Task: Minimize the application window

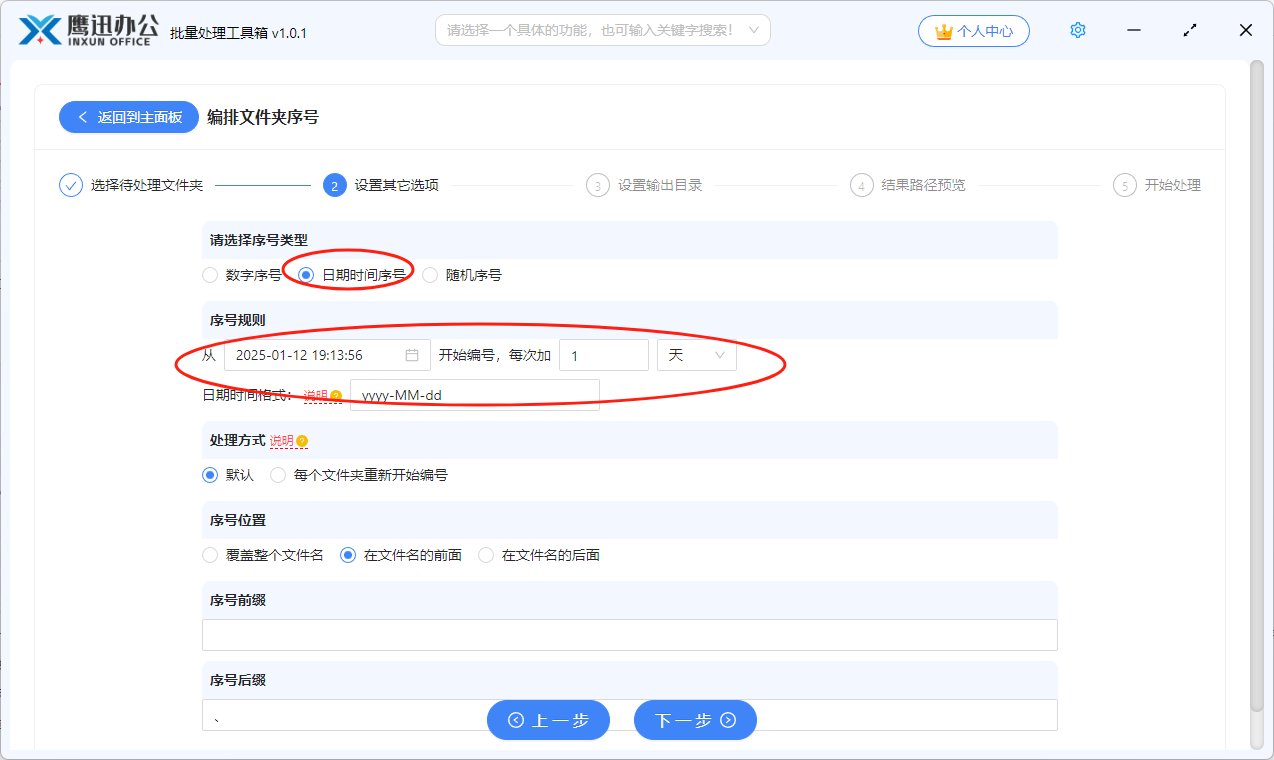Action: (1134, 30)
